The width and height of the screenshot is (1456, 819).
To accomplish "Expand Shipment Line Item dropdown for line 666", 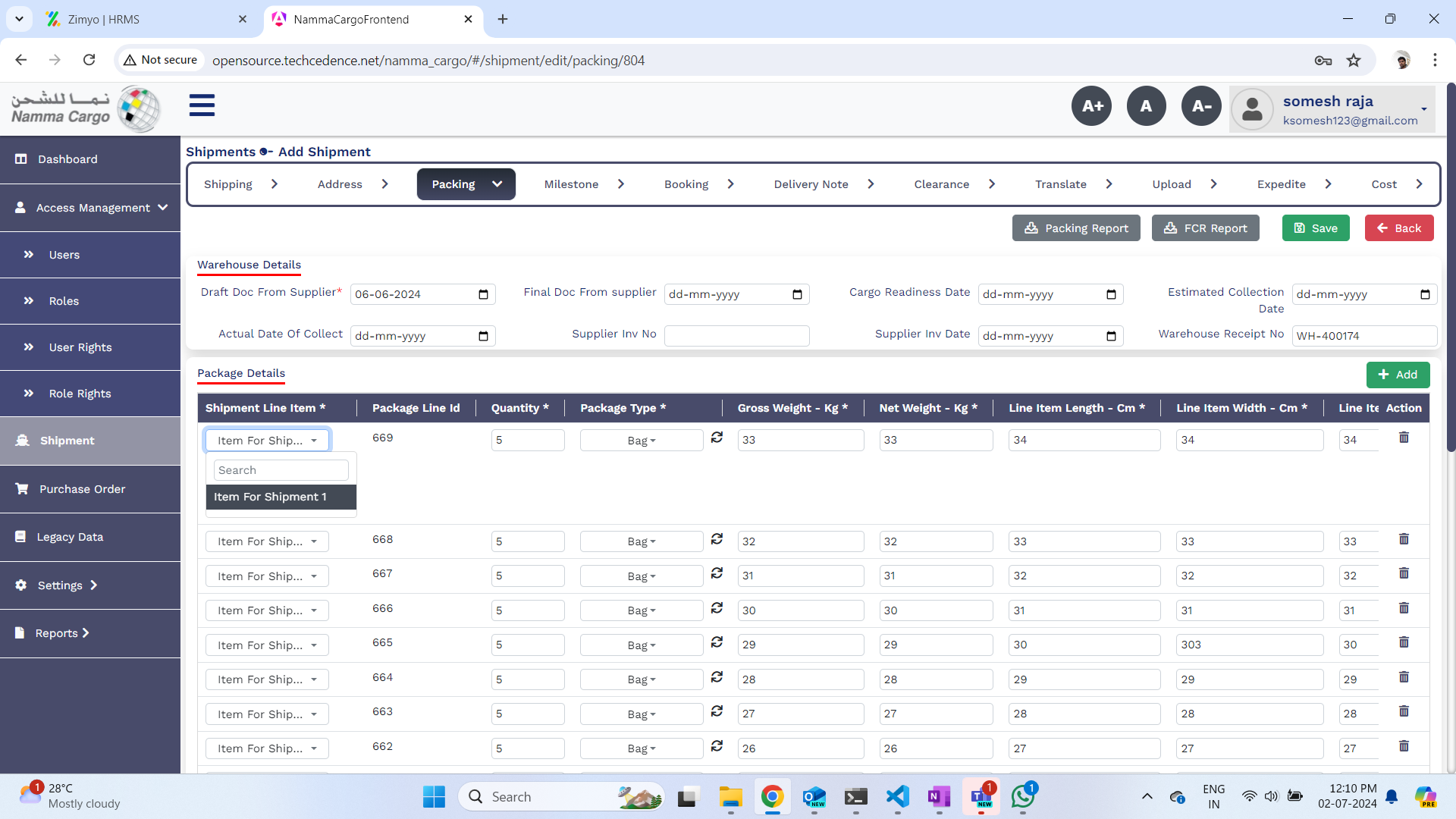I will pyautogui.click(x=267, y=610).
